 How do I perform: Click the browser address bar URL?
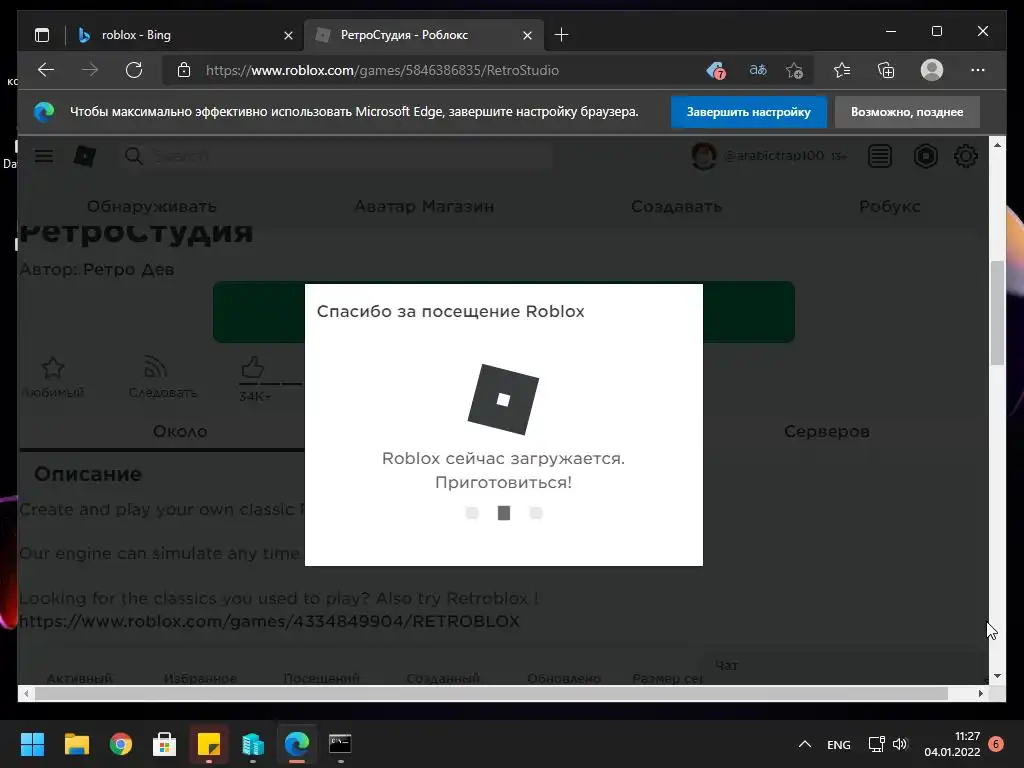(x=382, y=70)
